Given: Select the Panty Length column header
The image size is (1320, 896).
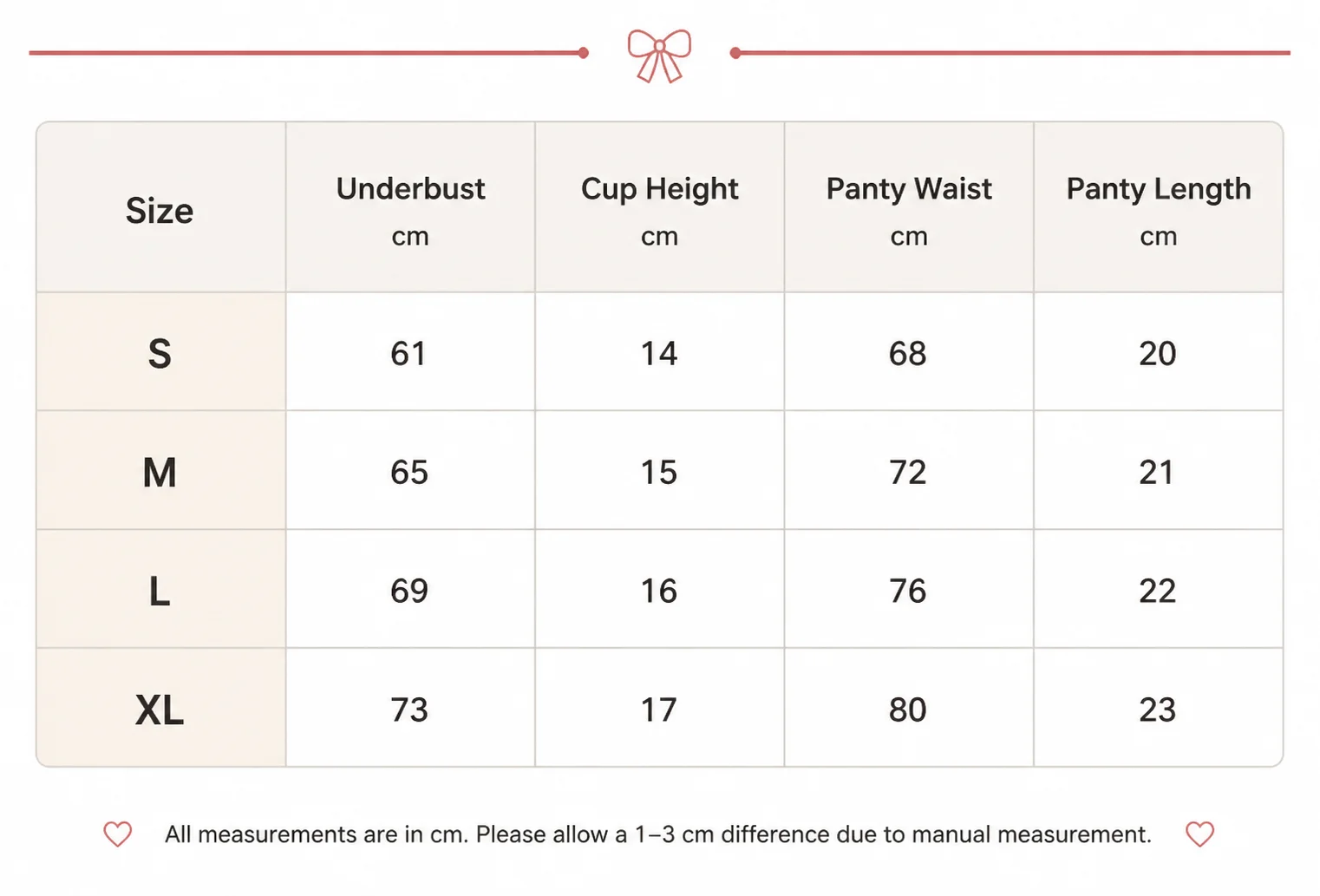Looking at the screenshot, I should (1159, 207).
